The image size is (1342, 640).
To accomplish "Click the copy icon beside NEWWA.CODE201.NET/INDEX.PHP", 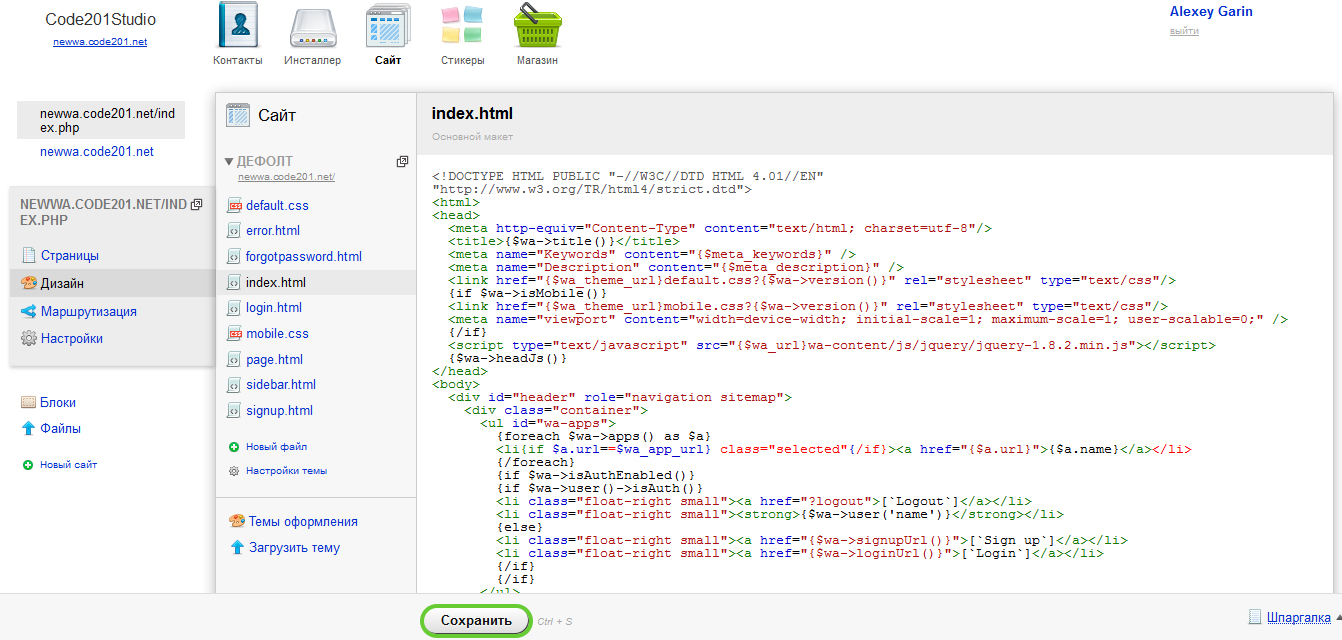I will pos(197,204).
